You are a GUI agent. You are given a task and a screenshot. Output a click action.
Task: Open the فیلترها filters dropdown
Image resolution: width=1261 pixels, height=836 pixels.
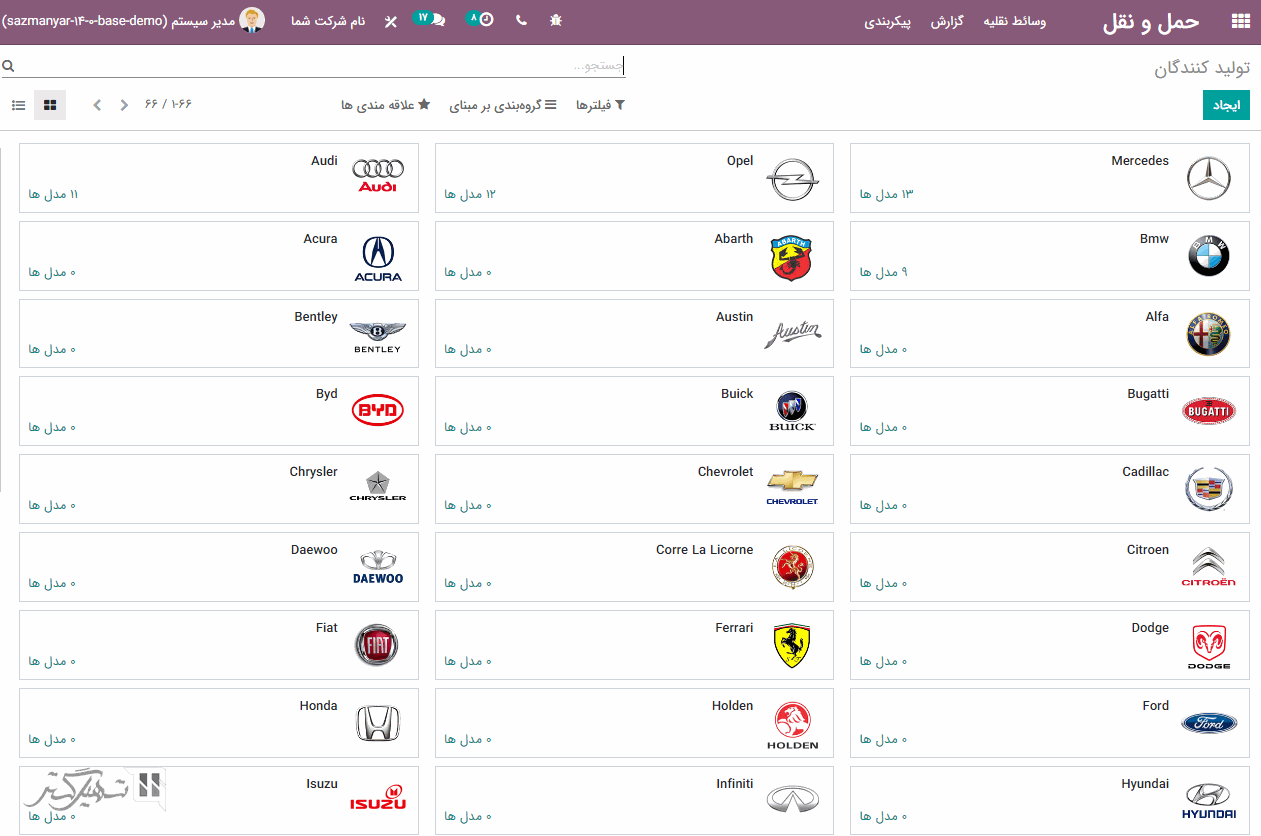tap(600, 105)
